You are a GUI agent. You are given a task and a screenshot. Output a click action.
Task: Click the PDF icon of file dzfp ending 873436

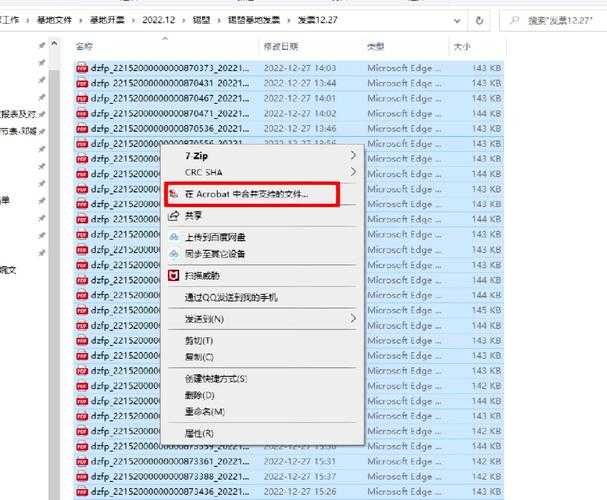(82, 492)
